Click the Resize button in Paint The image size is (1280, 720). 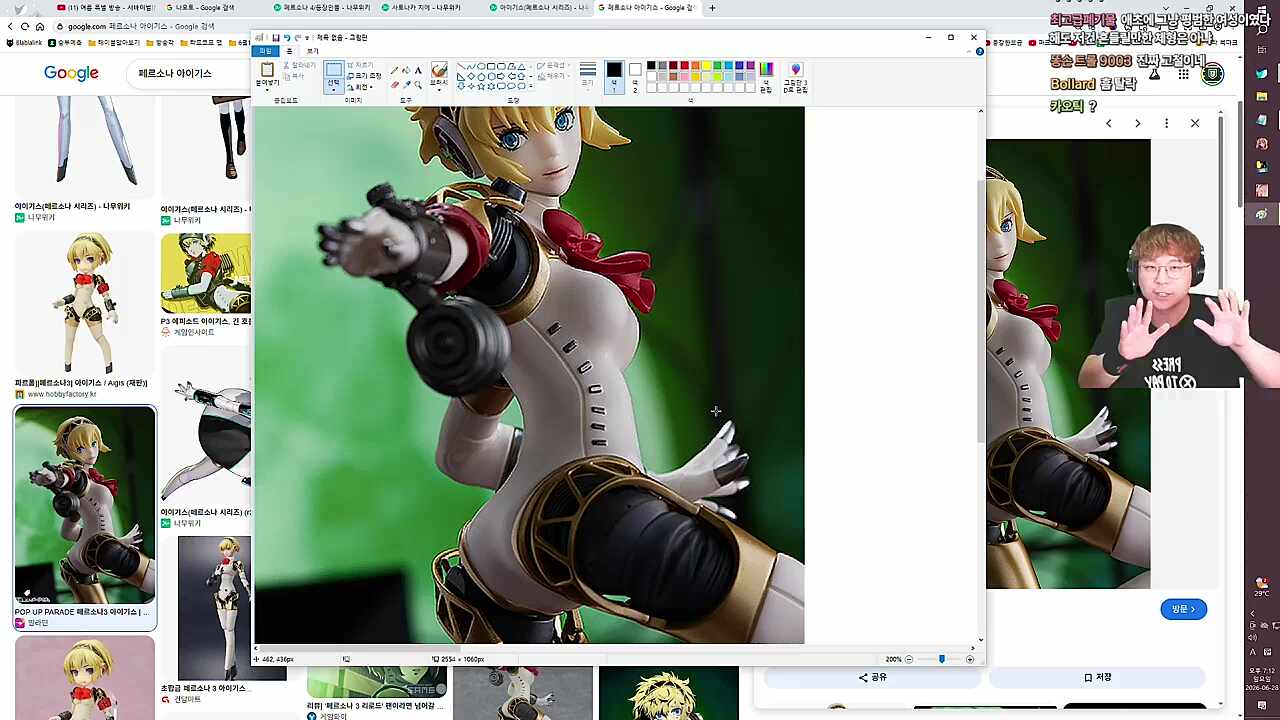tap(364, 76)
